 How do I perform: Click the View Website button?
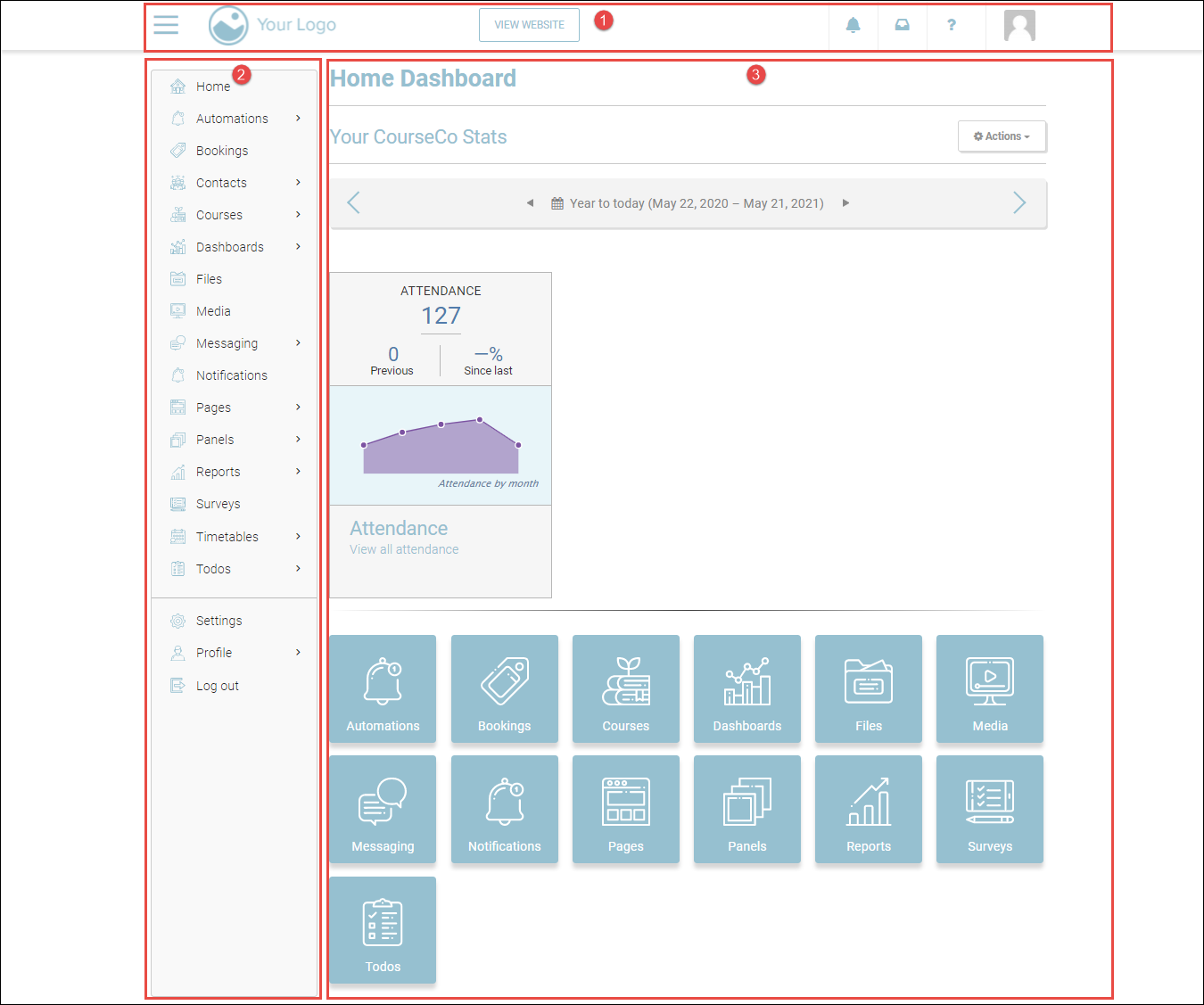click(529, 25)
